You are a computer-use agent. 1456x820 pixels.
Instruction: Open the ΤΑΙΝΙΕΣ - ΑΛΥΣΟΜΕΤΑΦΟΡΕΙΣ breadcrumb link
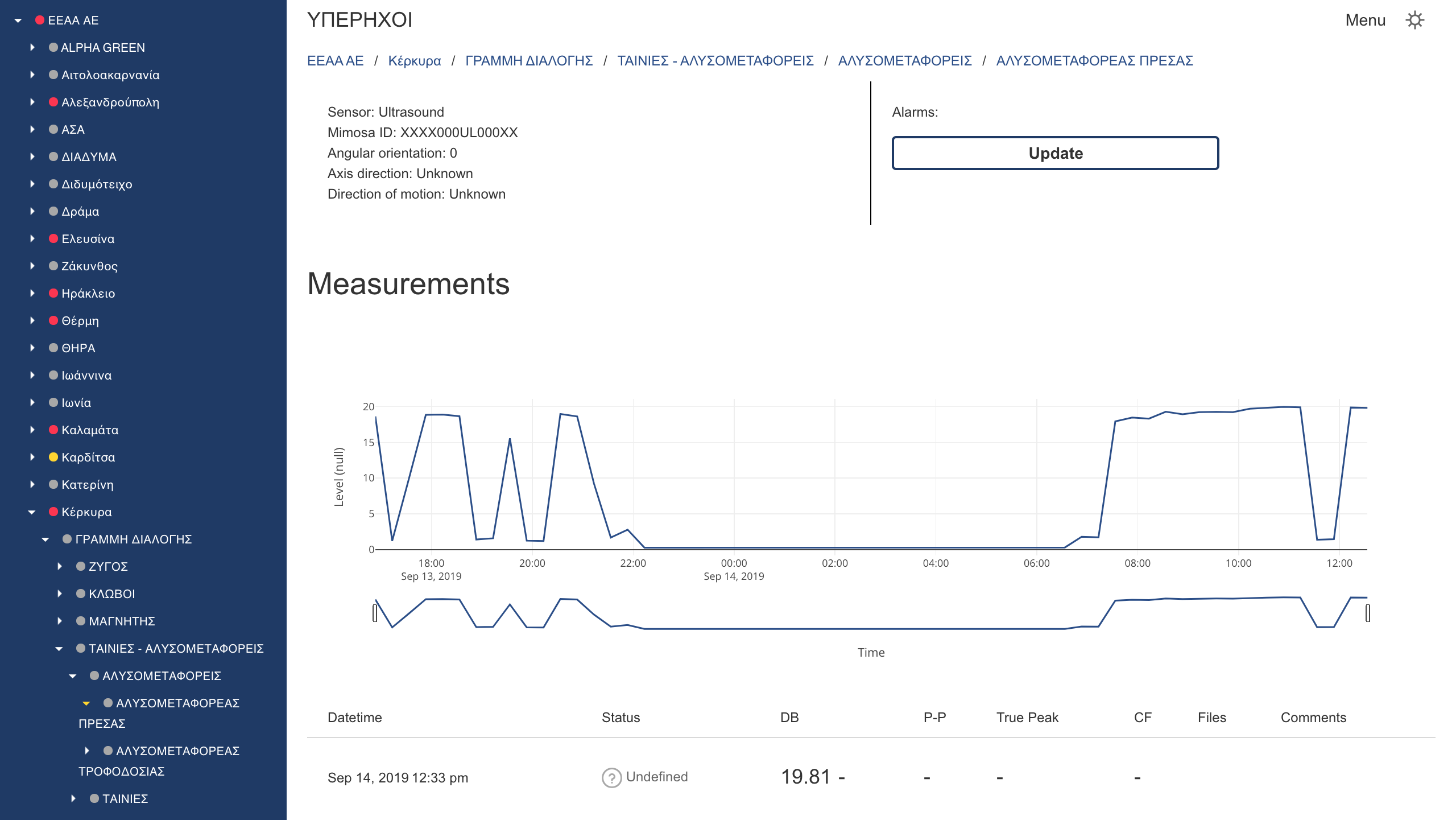(x=714, y=60)
